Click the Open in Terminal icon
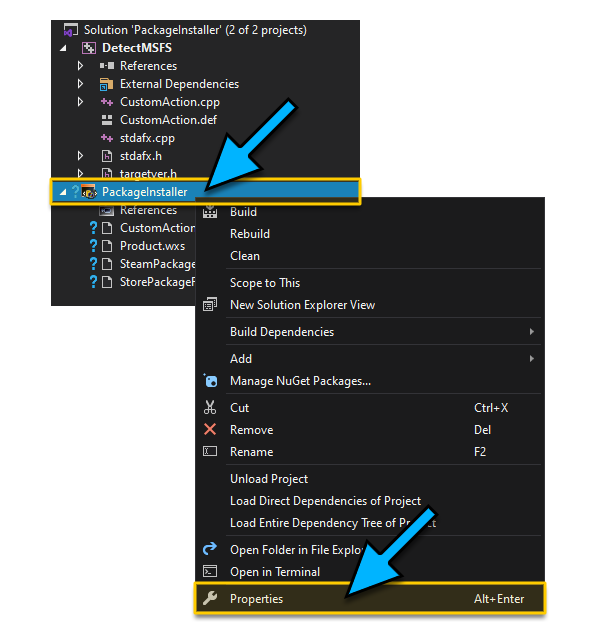This screenshot has height=633, width=597. [x=210, y=571]
